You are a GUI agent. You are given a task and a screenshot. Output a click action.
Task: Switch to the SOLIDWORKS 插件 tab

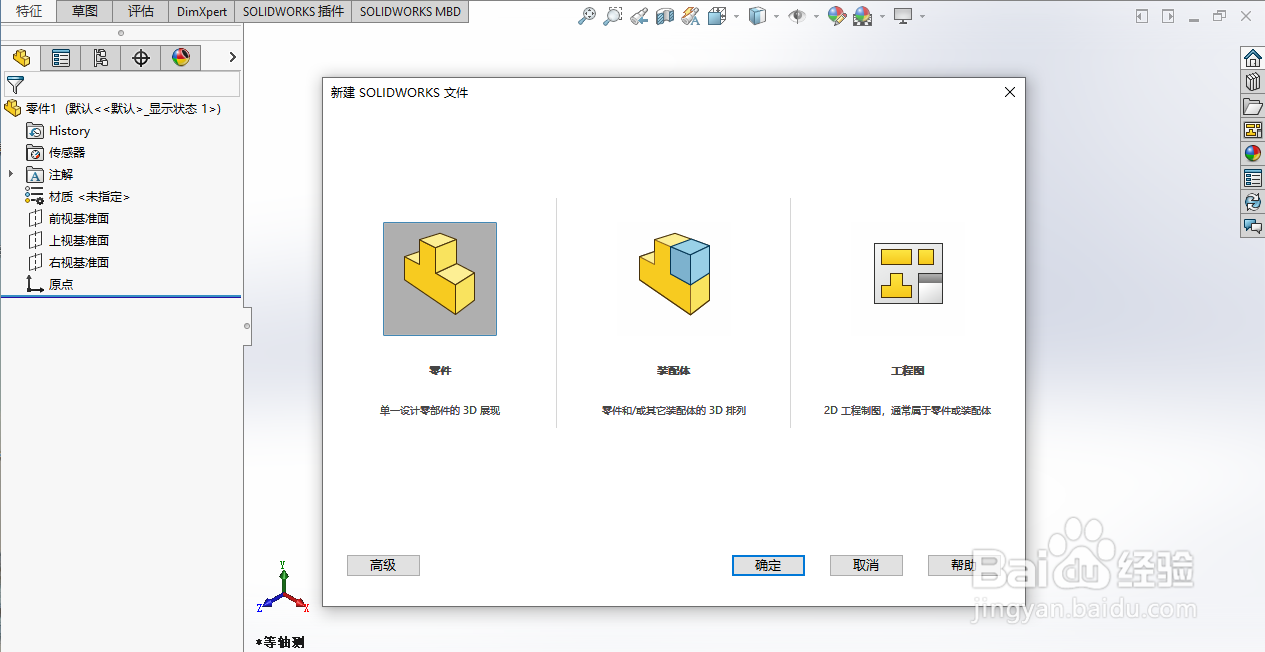click(x=293, y=12)
